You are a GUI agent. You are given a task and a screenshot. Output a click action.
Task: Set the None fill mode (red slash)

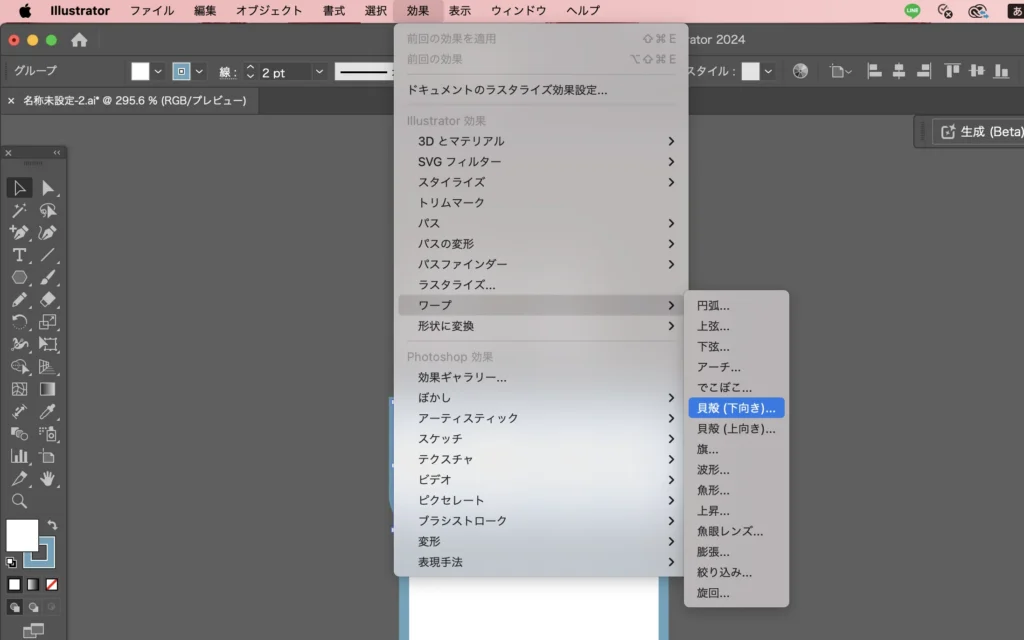pyautogui.click(x=52, y=584)
